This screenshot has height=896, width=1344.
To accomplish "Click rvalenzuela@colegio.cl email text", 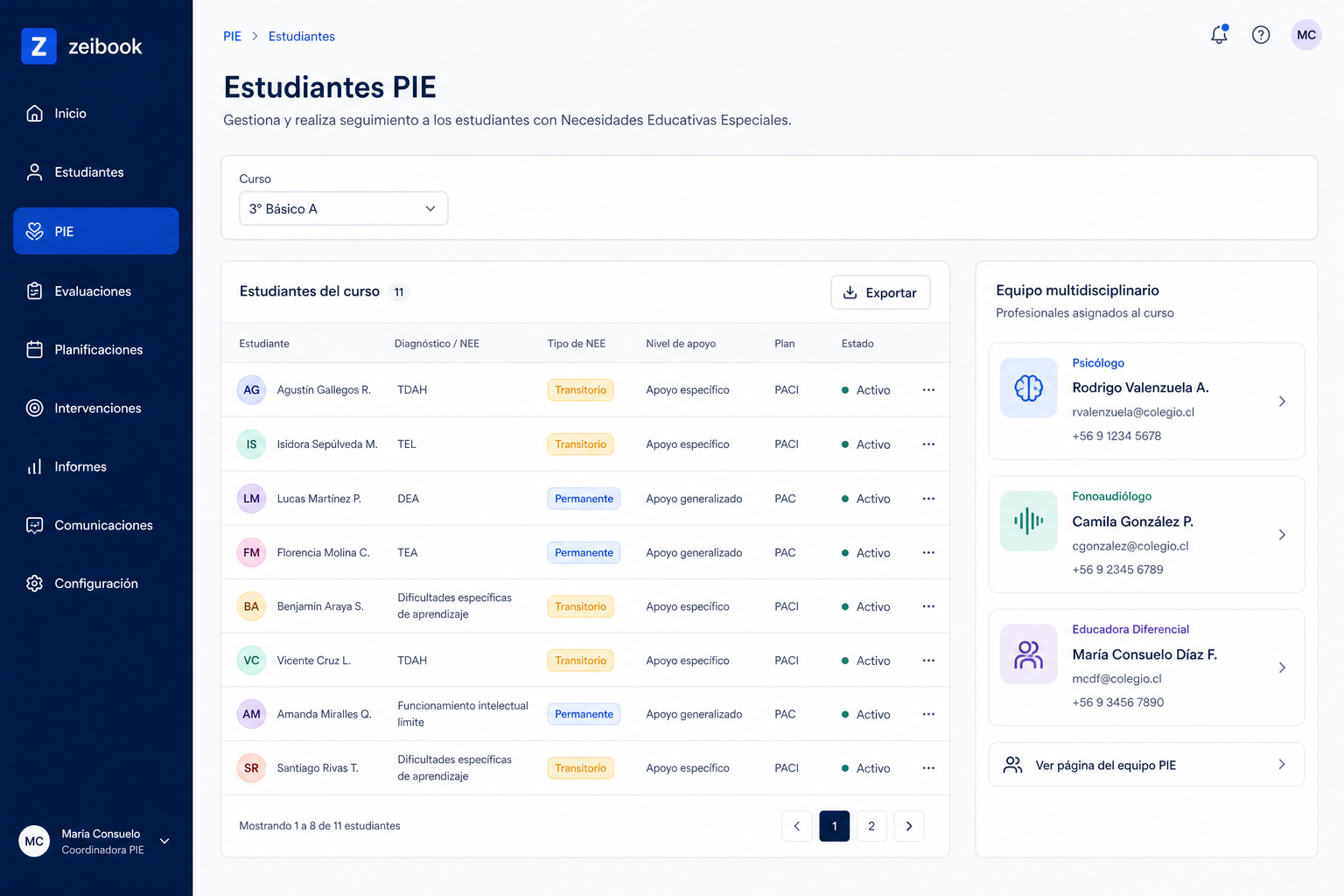I will 1133,412.
